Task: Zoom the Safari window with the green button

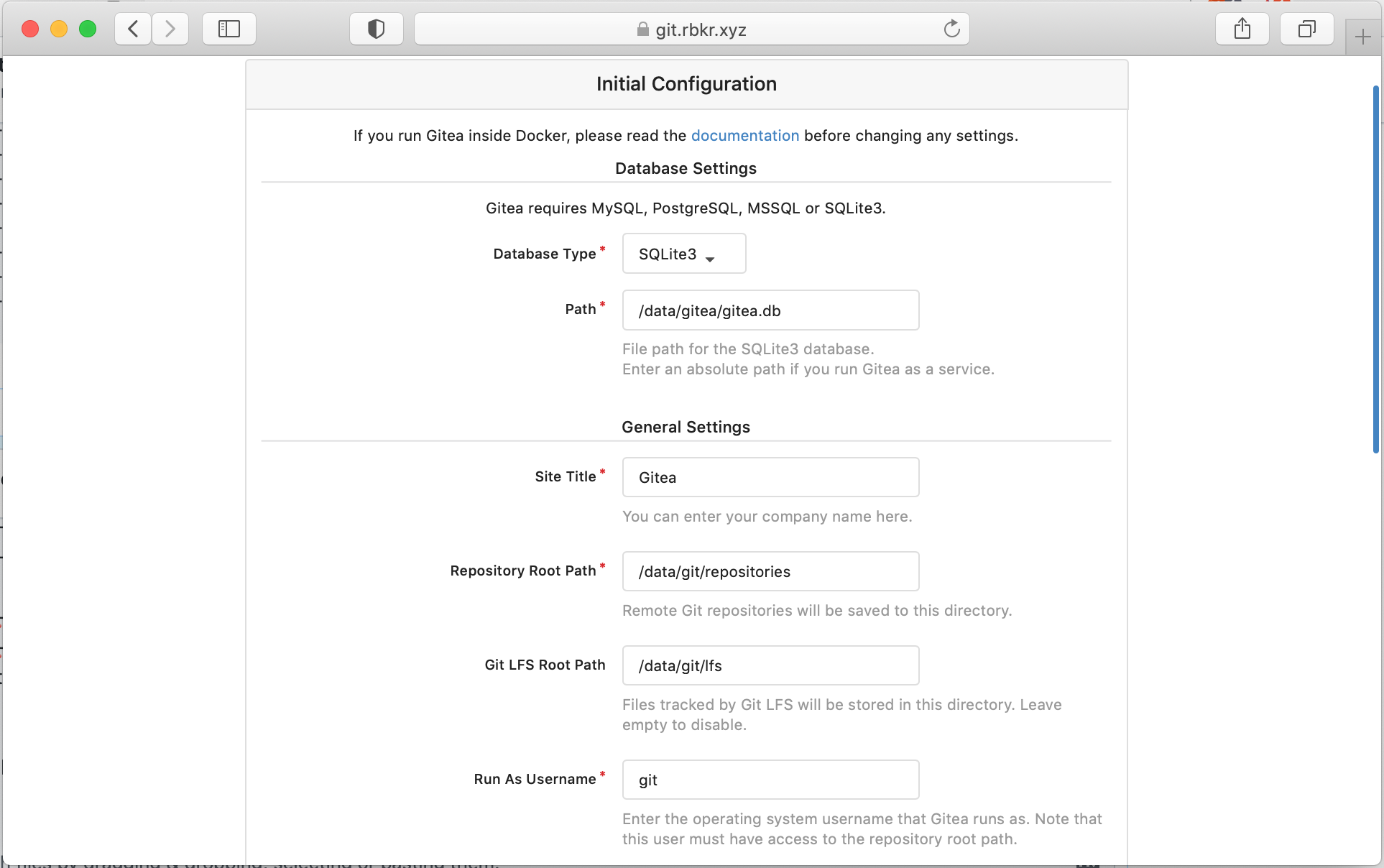Action: click(88, 29)
